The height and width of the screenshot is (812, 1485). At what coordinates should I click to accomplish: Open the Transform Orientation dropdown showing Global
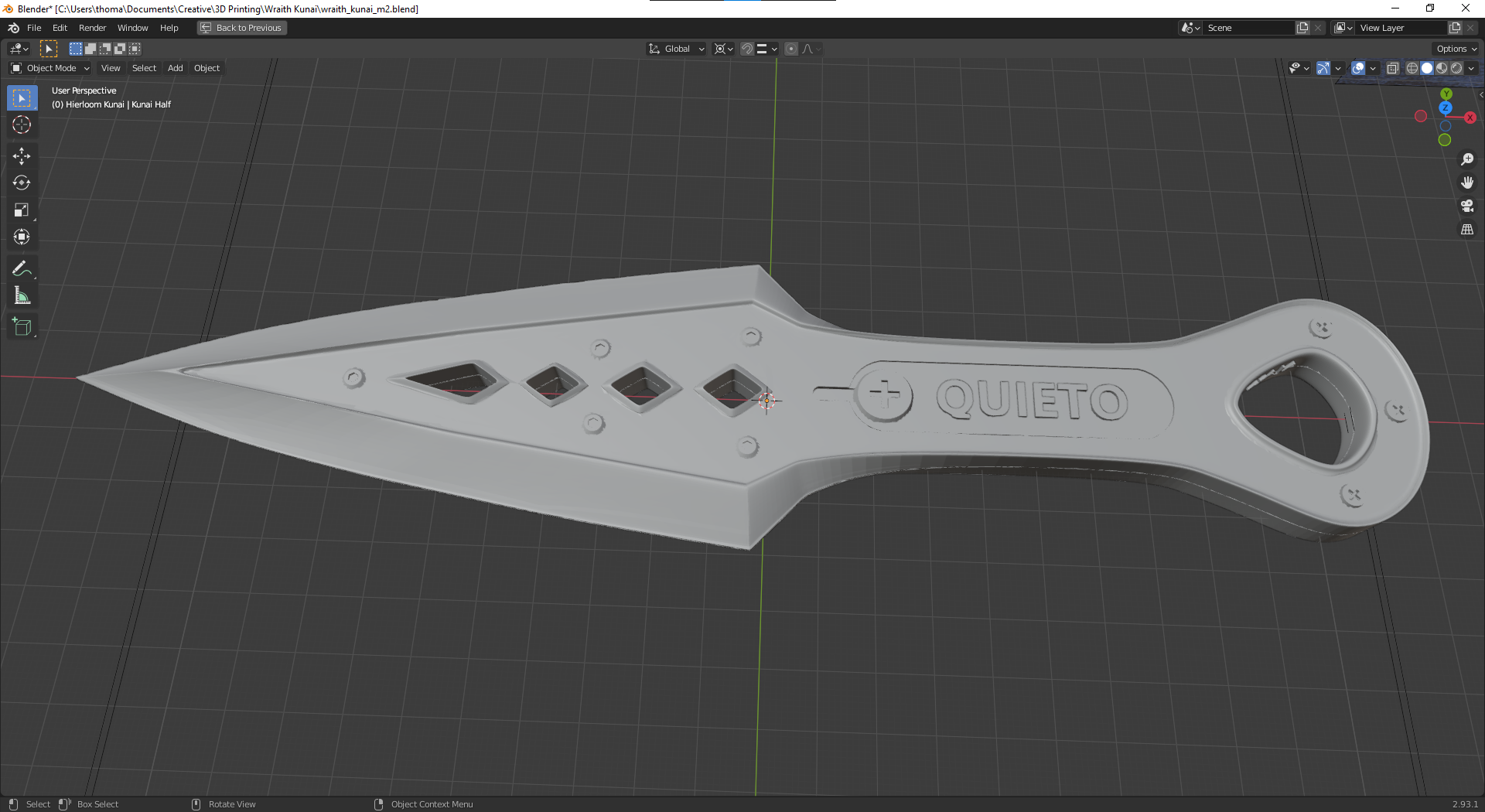click(x=675, y=49)
